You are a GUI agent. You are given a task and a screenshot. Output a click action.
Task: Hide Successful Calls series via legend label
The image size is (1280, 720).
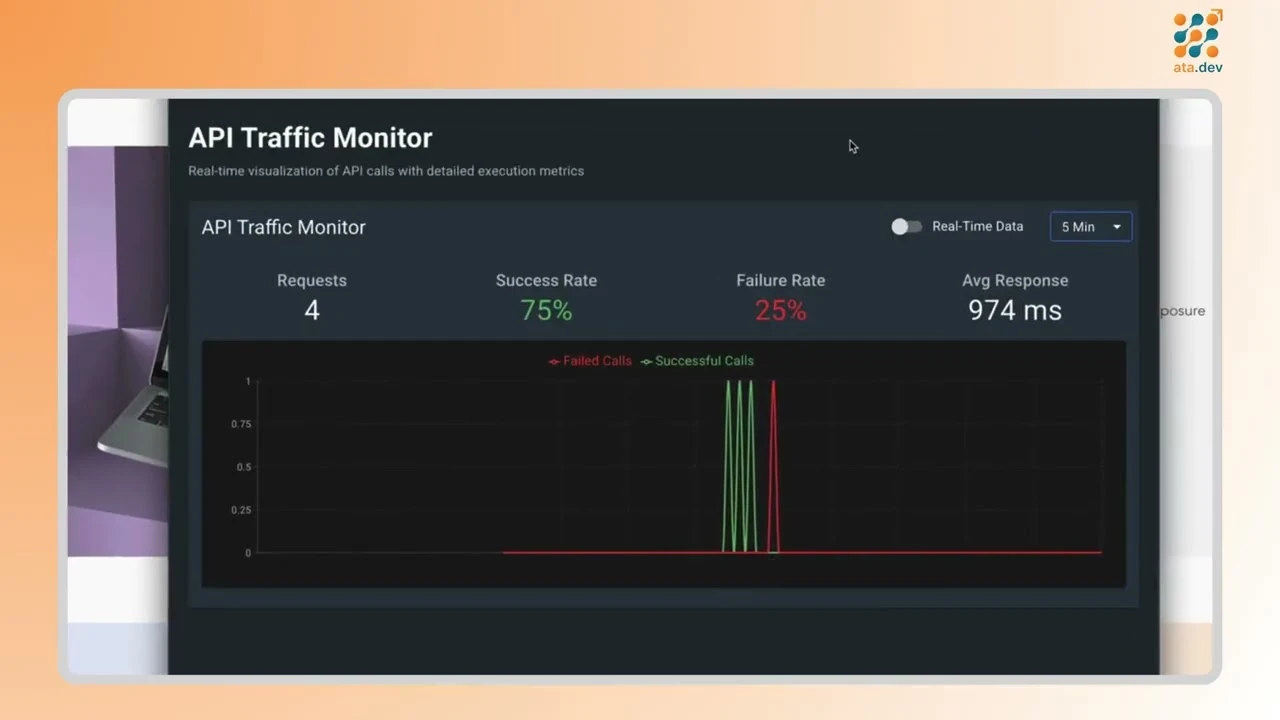click(704, 361)
